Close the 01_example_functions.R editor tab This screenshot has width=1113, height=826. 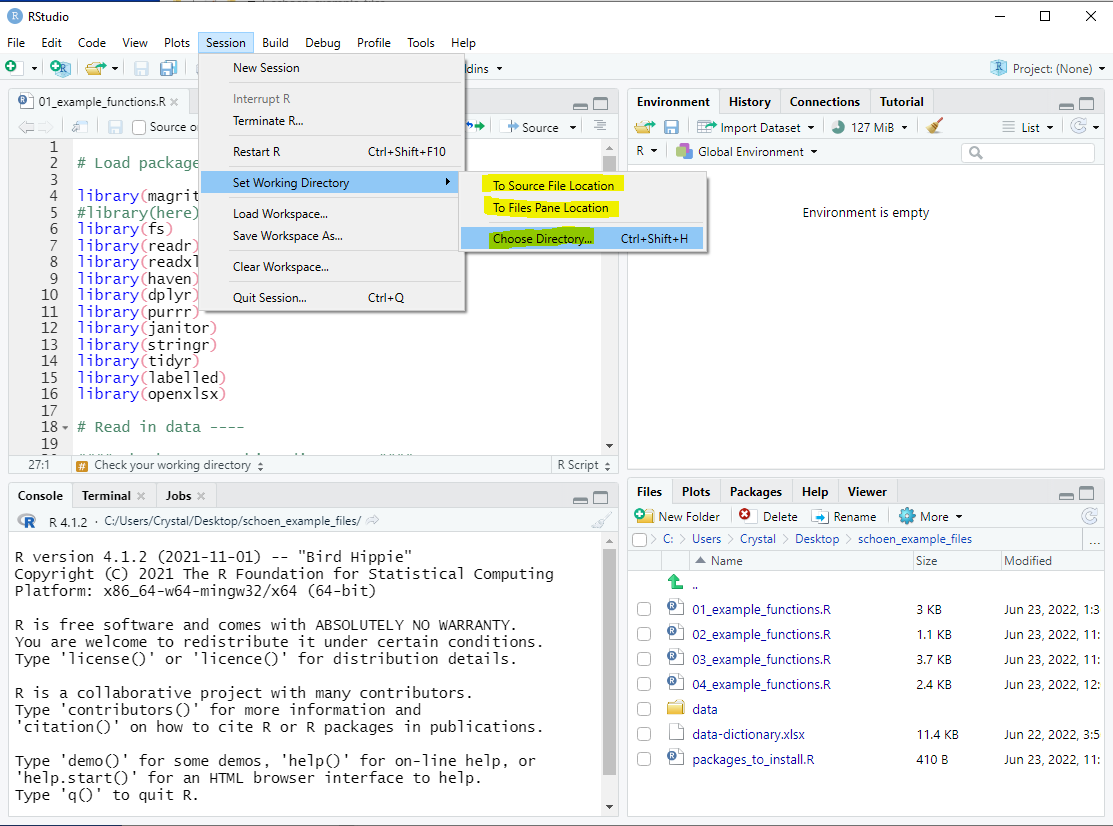pyautogui.click(x=174, y=102)
